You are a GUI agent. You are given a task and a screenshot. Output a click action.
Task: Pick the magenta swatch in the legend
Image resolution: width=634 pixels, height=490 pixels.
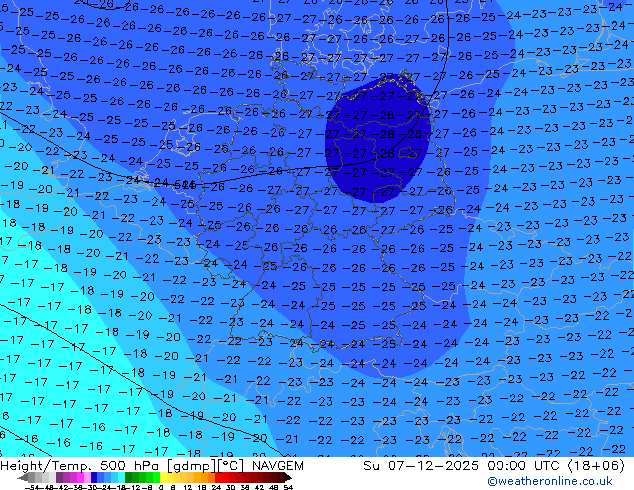(80, 477)
